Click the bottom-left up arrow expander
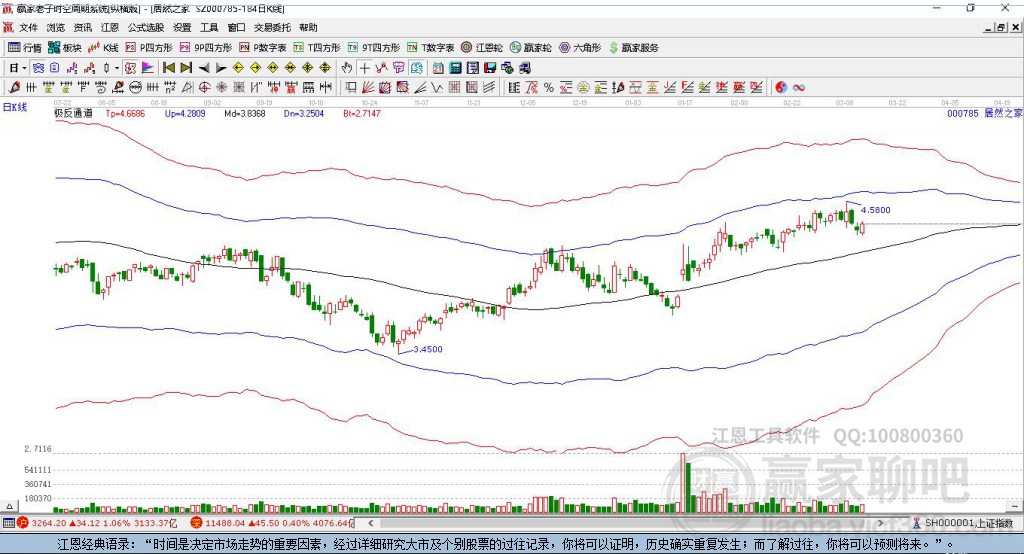The image size is (1024, 554). pos(9,506)
